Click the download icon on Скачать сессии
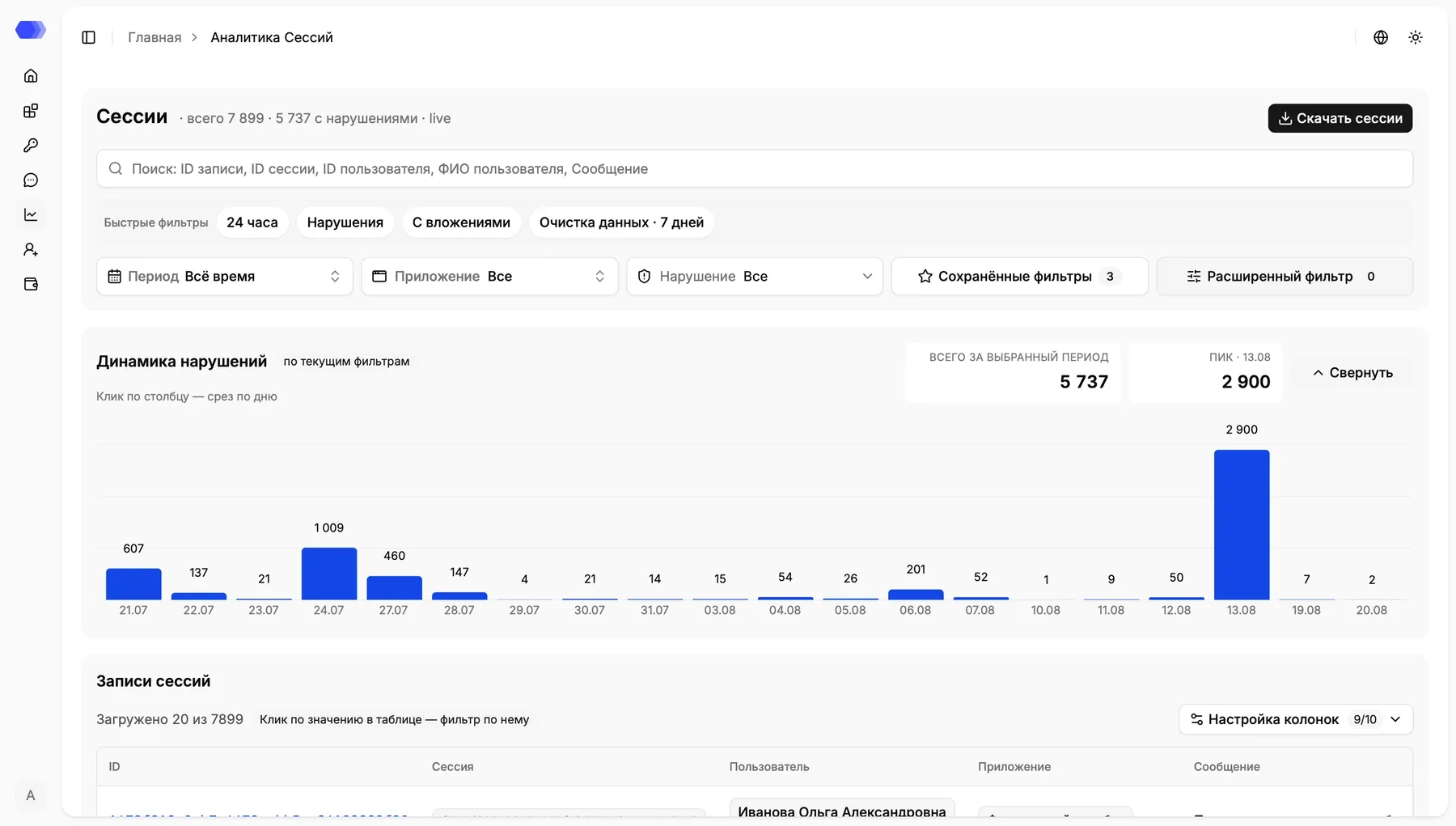This screenshot has width=1456, height=826. click(x=1285, y=118)
